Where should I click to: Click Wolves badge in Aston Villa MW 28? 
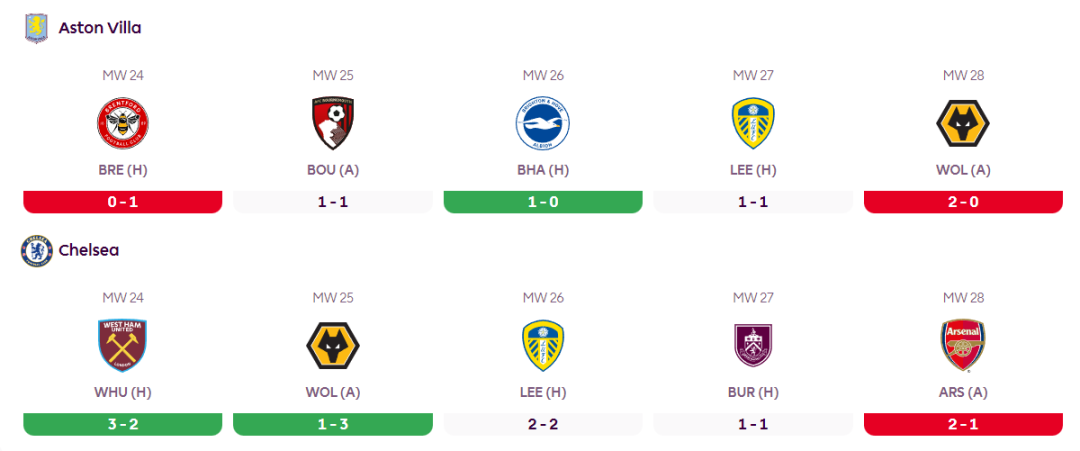tap(963, 124)
